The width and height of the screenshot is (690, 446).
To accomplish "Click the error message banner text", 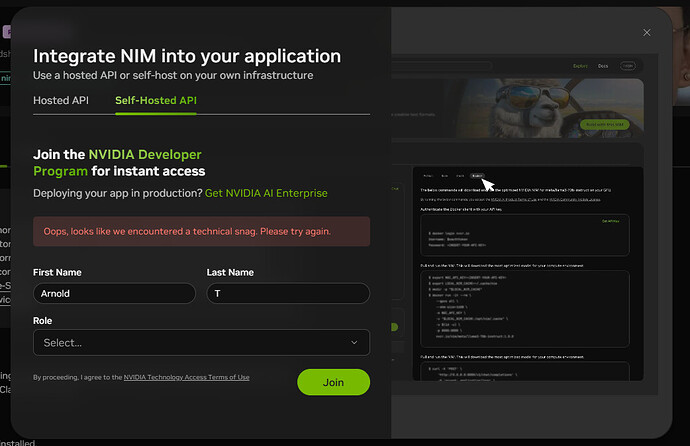I will point(187,231).
